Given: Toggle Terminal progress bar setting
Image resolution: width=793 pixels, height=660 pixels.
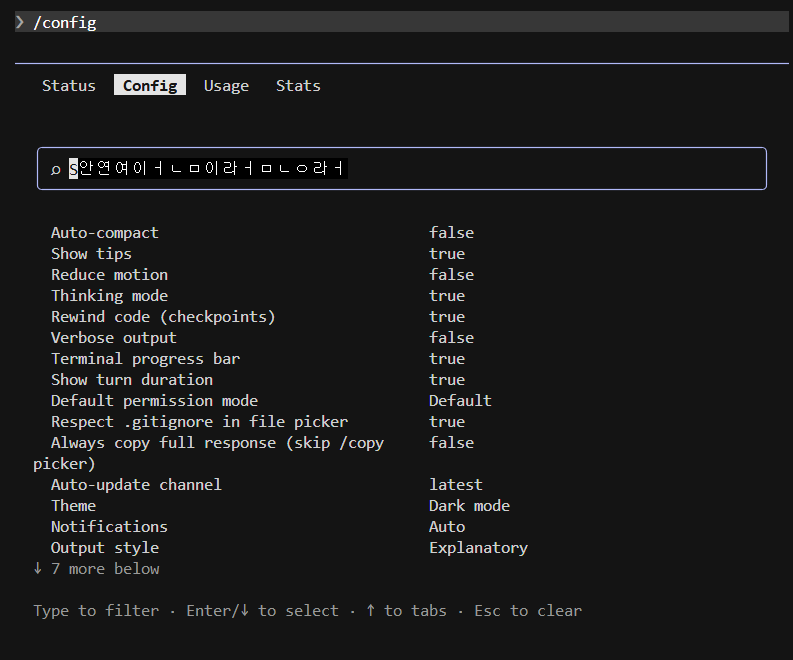Looking at the screenshot, I should 145,359.
